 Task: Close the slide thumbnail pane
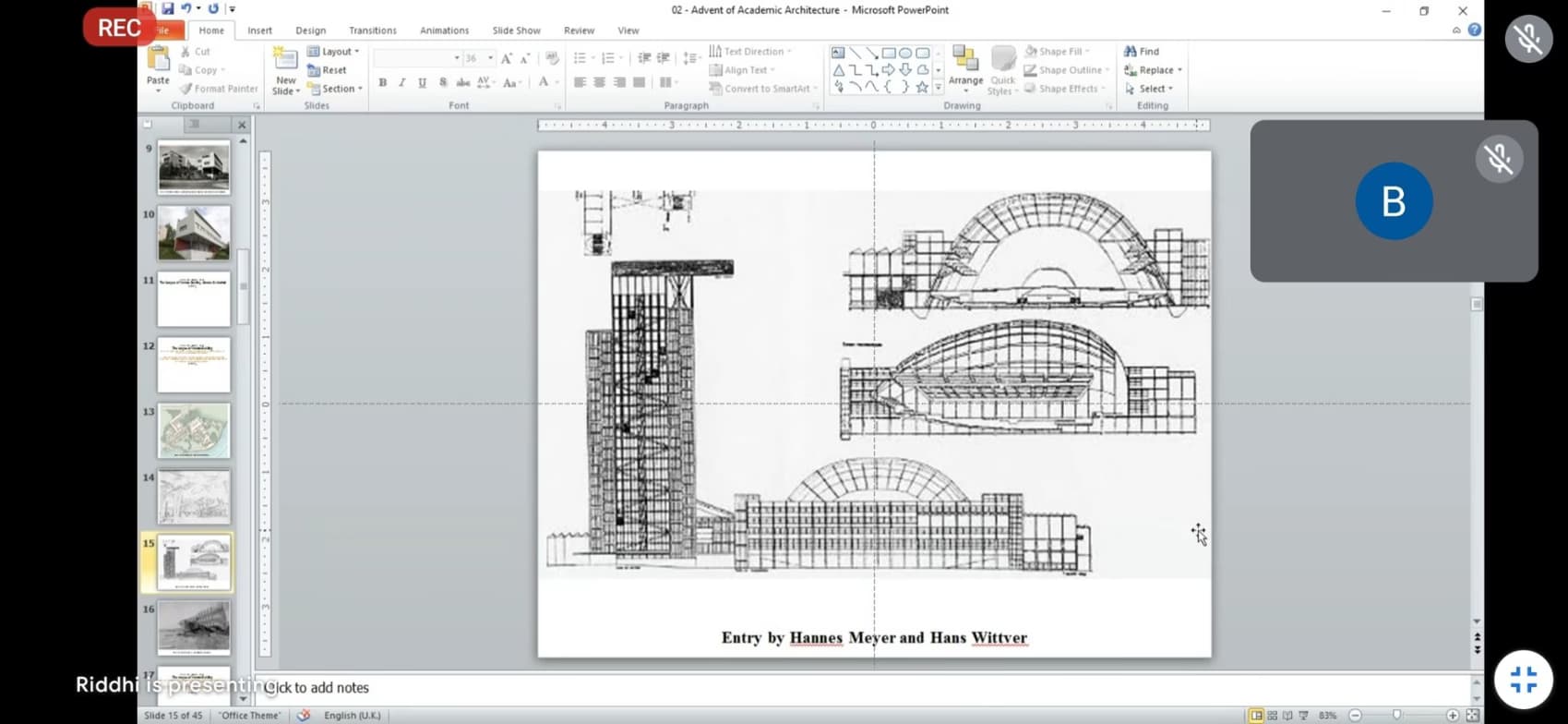coord(242,125)
